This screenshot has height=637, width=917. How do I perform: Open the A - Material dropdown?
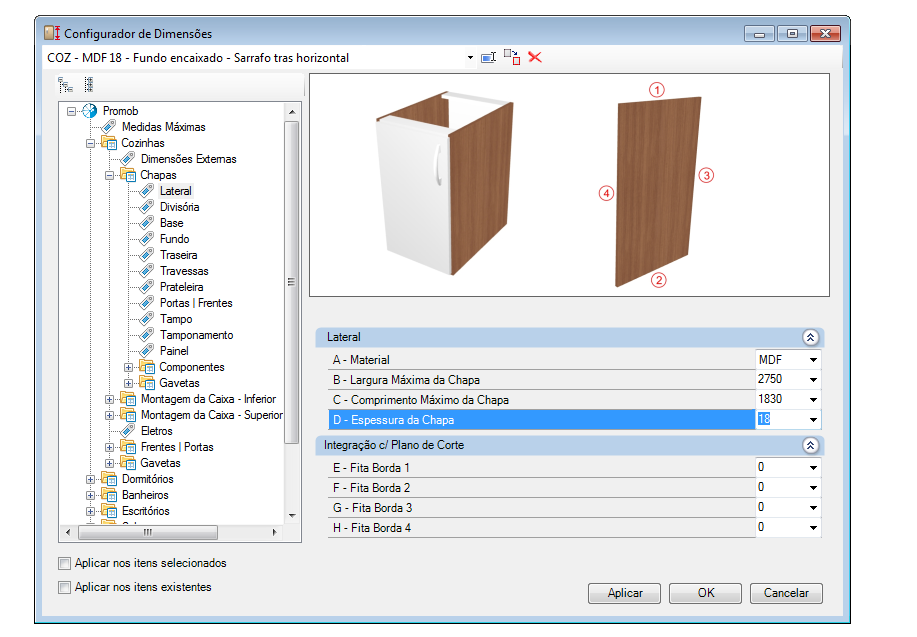813,360
